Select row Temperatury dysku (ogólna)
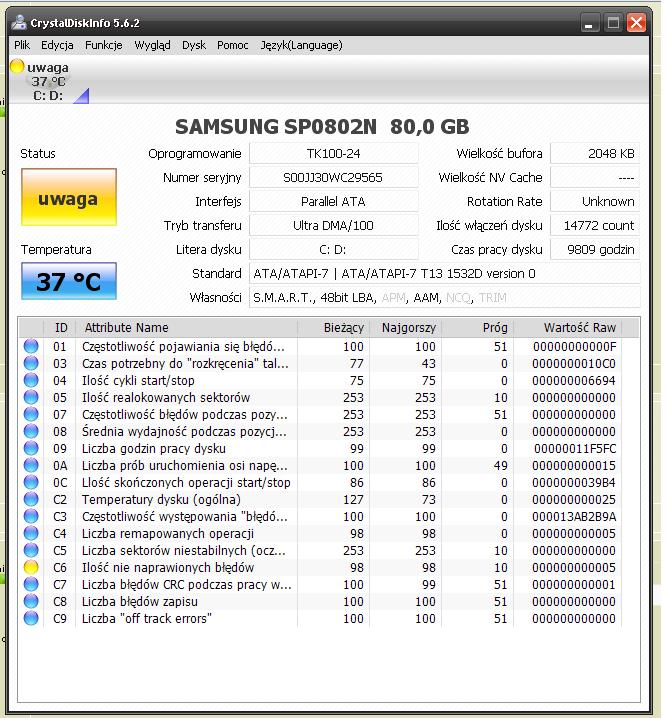Viewport: 667px width, 718px height. point(320,499)
